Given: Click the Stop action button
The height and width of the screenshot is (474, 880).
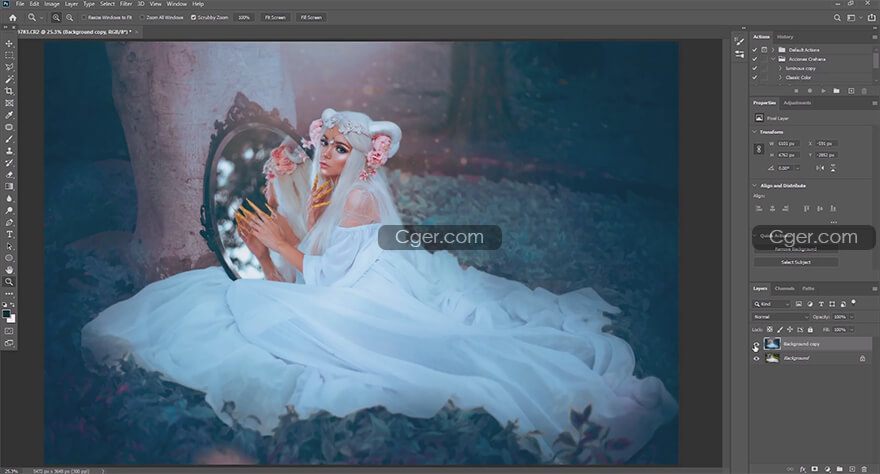Looking at the screenshot, I should pyautogui.click(x=796, y=90).
